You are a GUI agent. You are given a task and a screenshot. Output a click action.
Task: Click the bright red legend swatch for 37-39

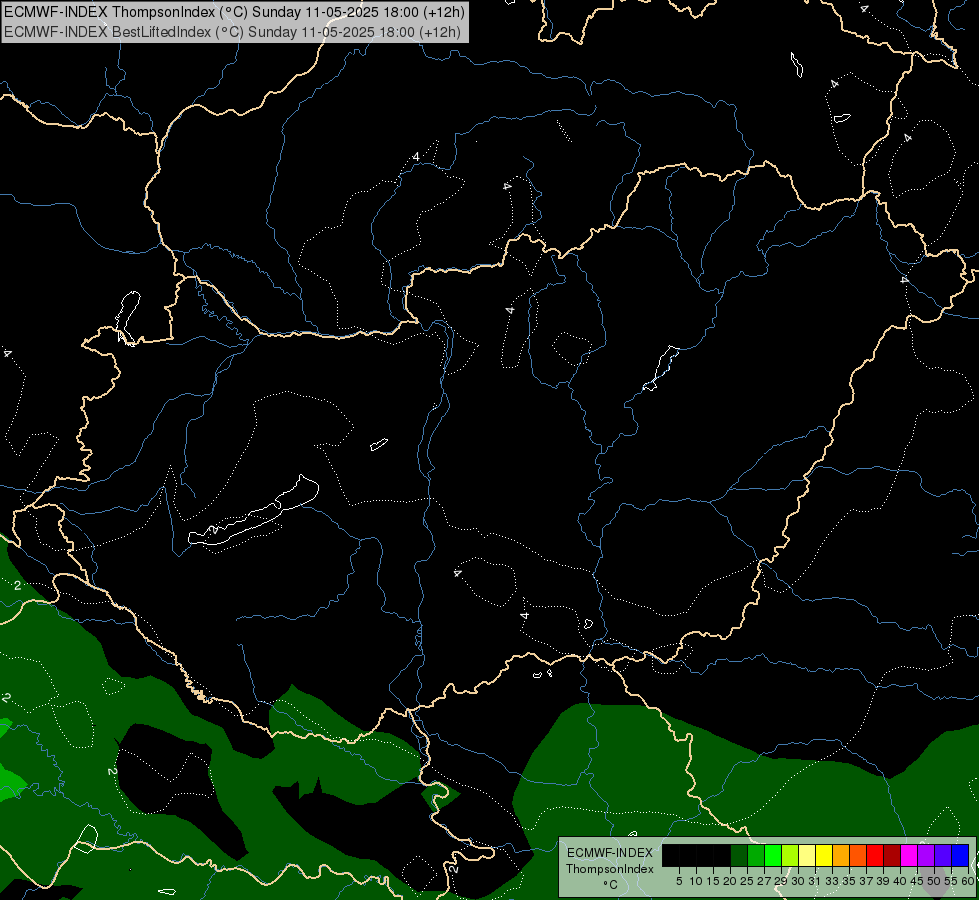tap(875, 855)
